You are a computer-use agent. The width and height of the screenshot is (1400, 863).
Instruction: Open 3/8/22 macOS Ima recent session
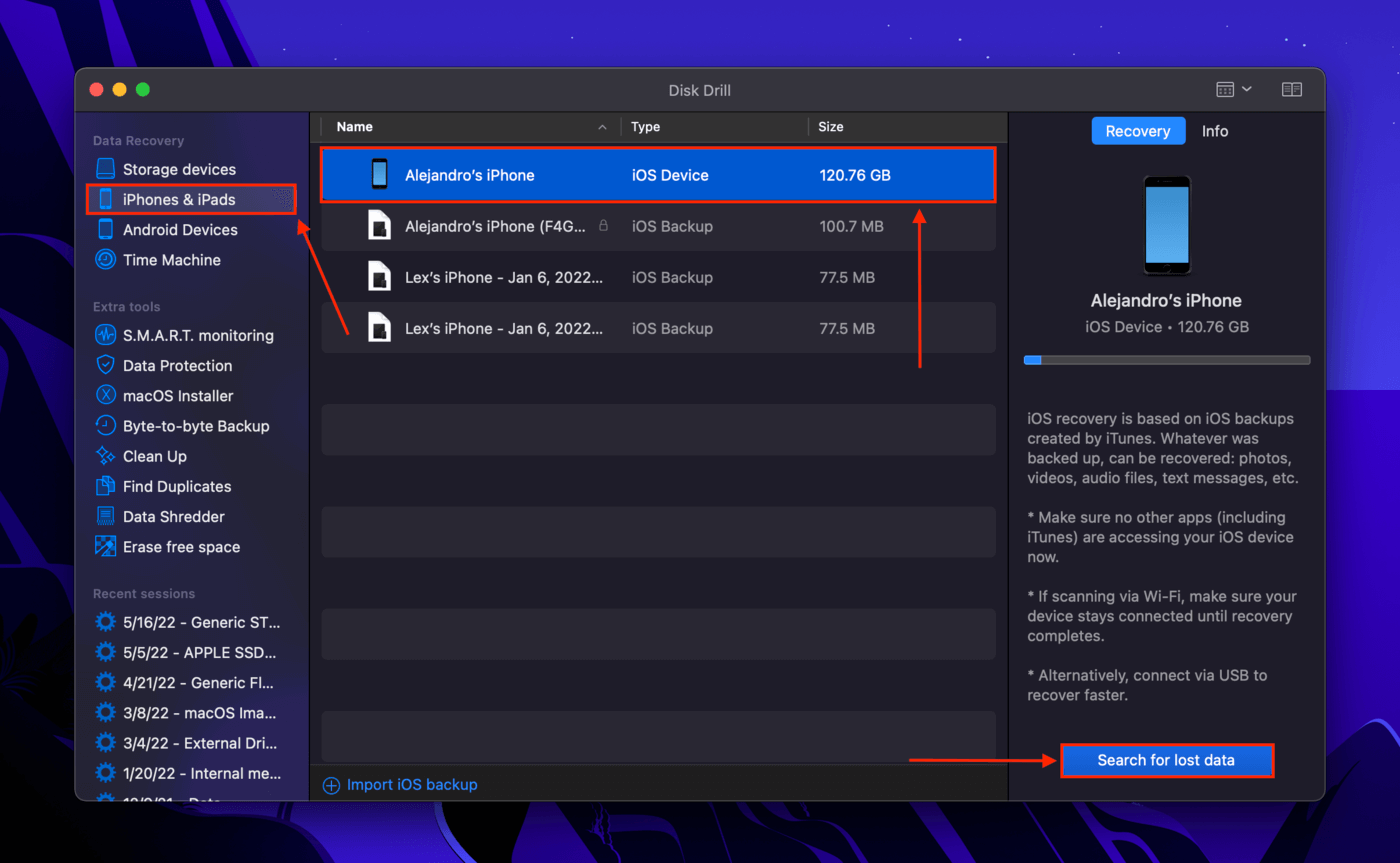[188, 713]
